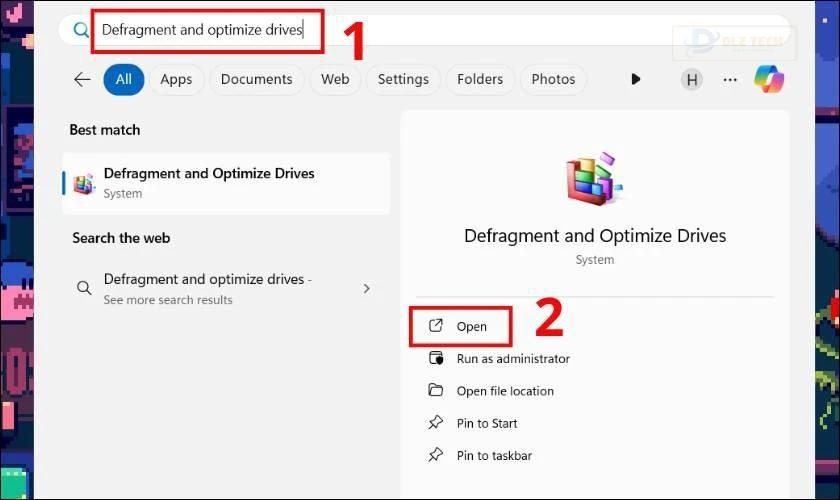The width and height of the screenshot is (840, 500).
Task: Click 'System' label under best match result
Action: [x=123, y=193]
